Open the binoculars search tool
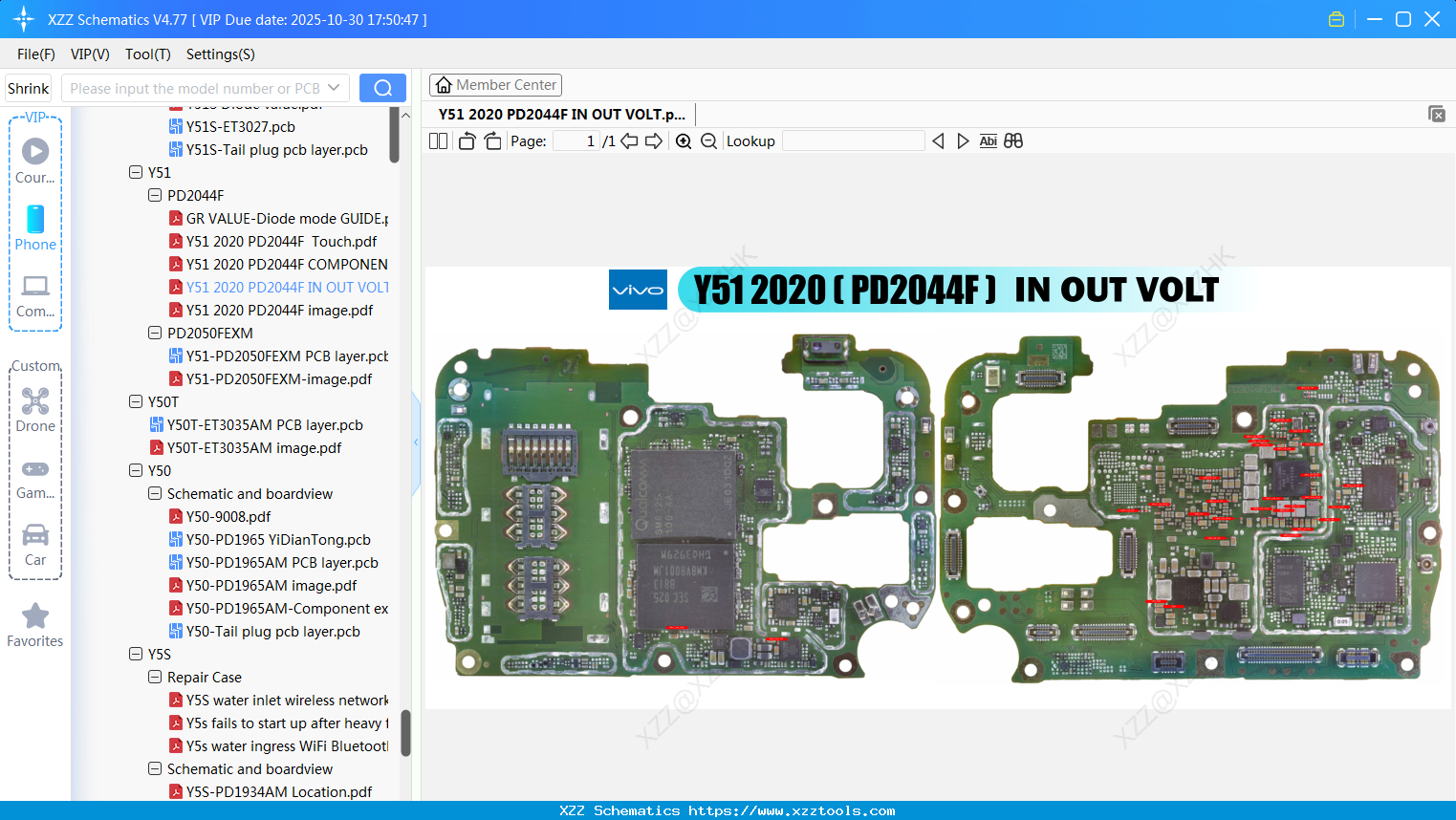 1013,140
